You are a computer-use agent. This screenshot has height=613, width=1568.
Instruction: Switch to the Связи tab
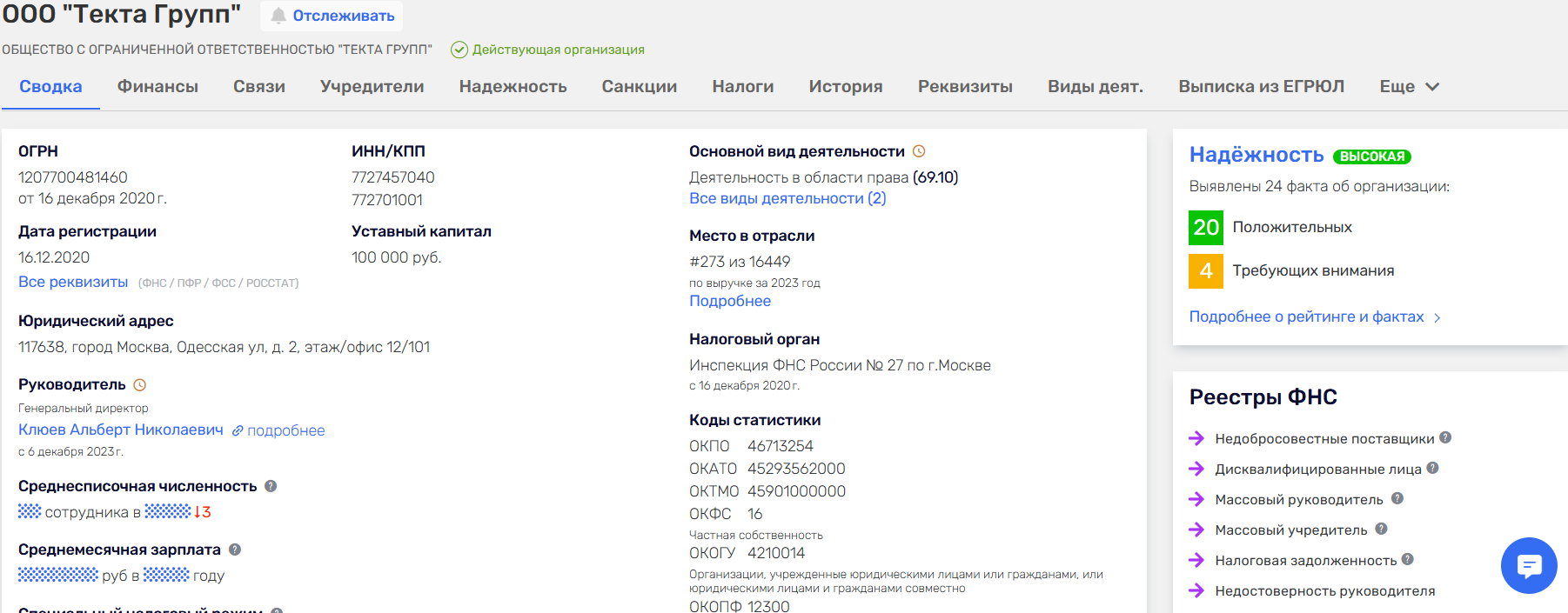point(259,87)
